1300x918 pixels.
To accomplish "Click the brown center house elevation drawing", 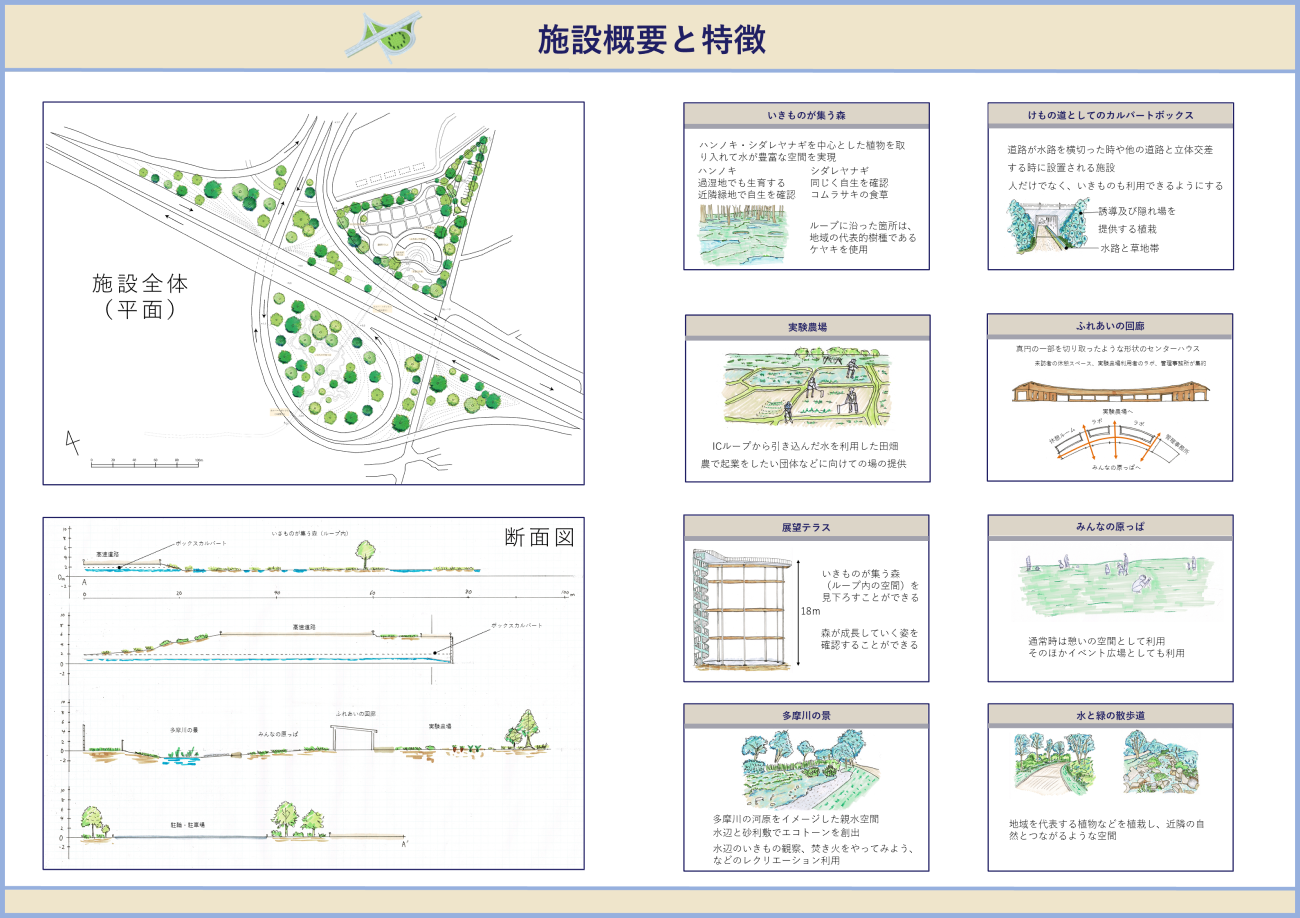I will 1109,388.
